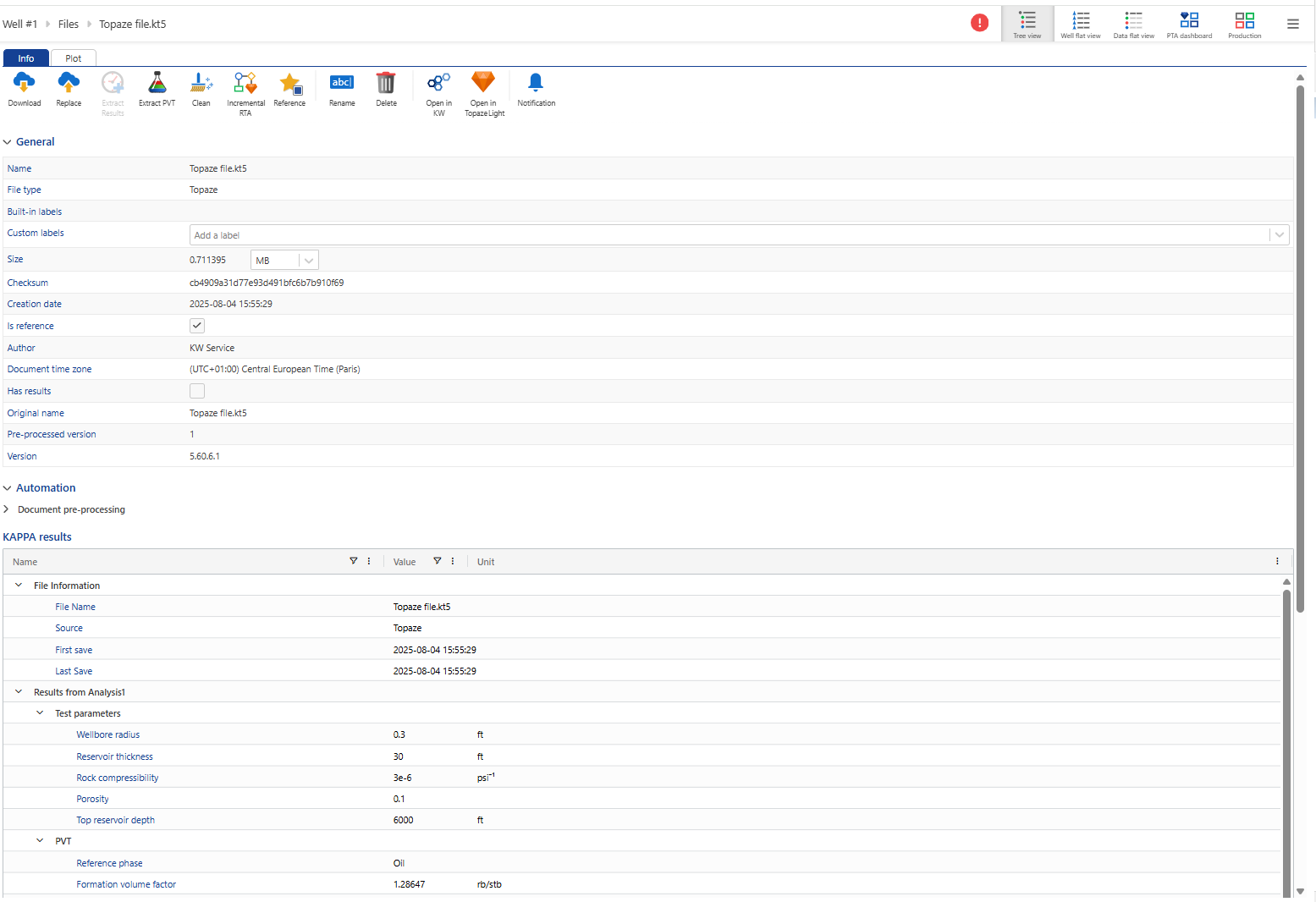Image resolution: width=1316 pixels, height=902 pixels.
Task: Click the checksum value text
Action: pos(267,283)
